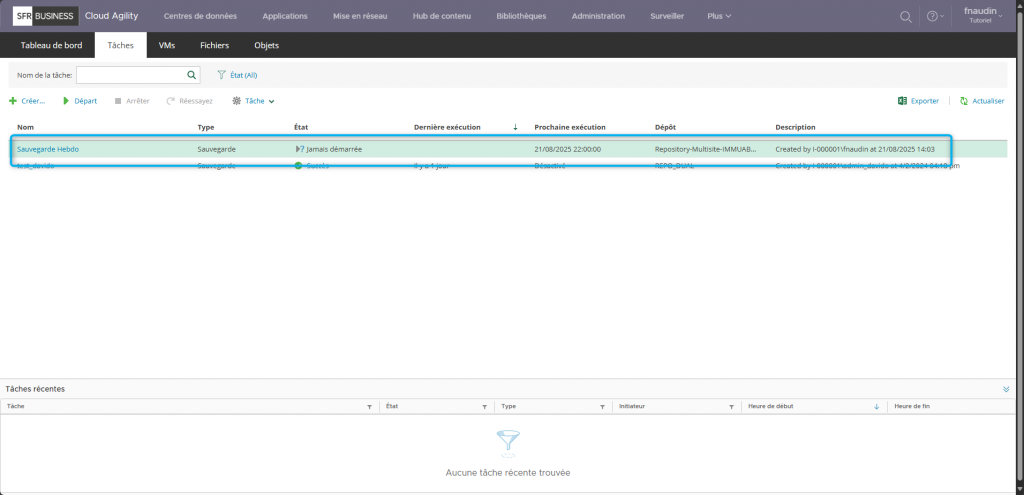Switch to the Objets tab

266,45
